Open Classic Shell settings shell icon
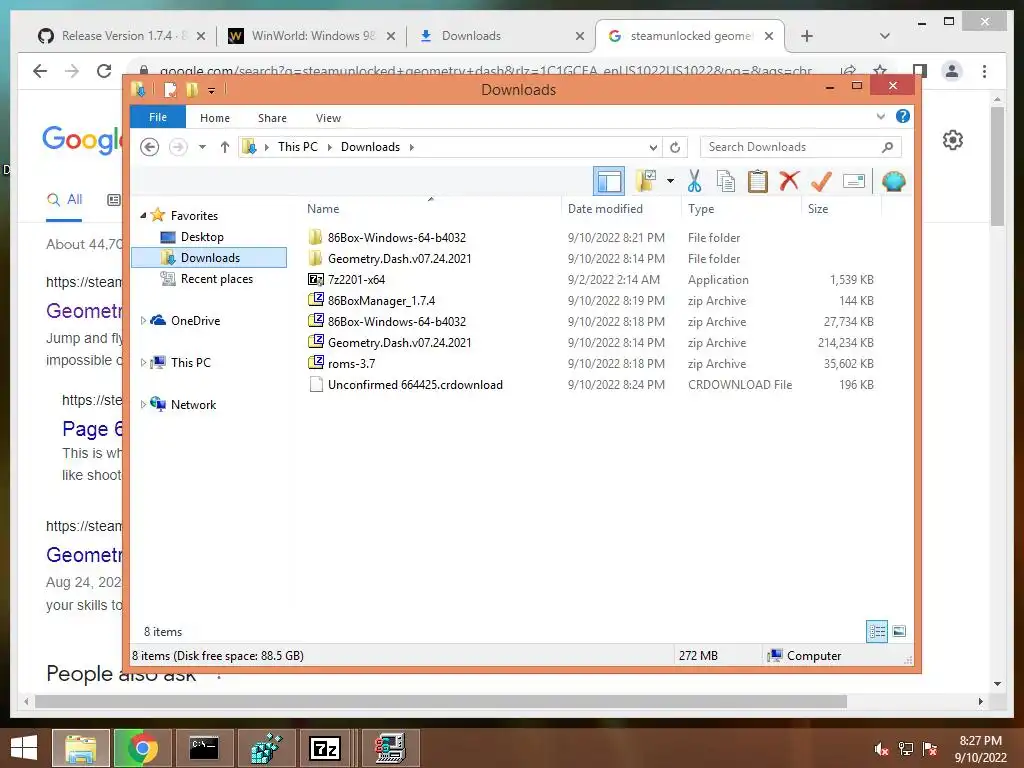1024x768 pixels. 893,181
